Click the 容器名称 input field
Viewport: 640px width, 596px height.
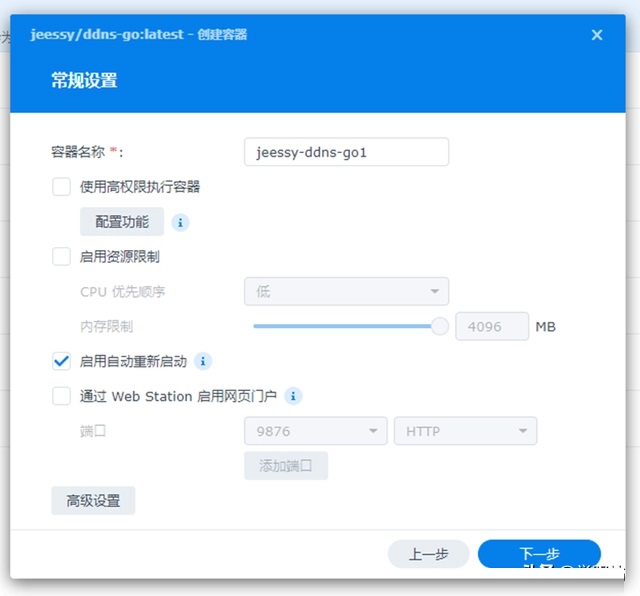tap(347, 152)
